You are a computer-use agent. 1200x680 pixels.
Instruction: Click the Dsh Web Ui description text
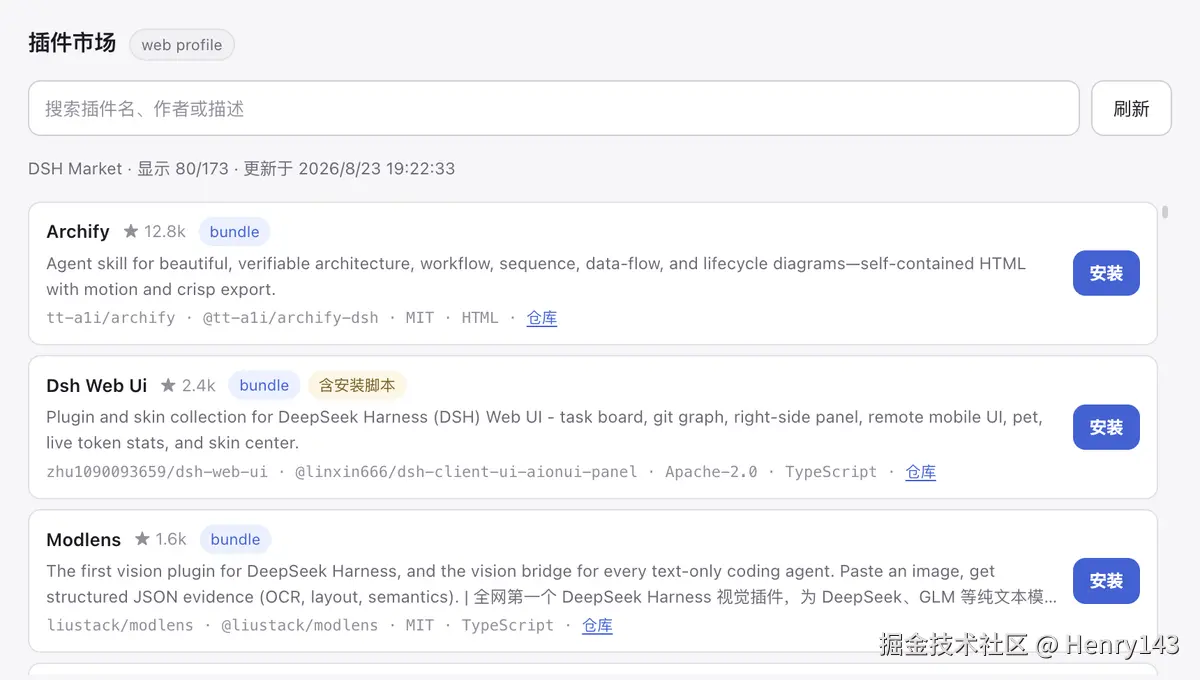pyautogui.click(x=544, y=430)
